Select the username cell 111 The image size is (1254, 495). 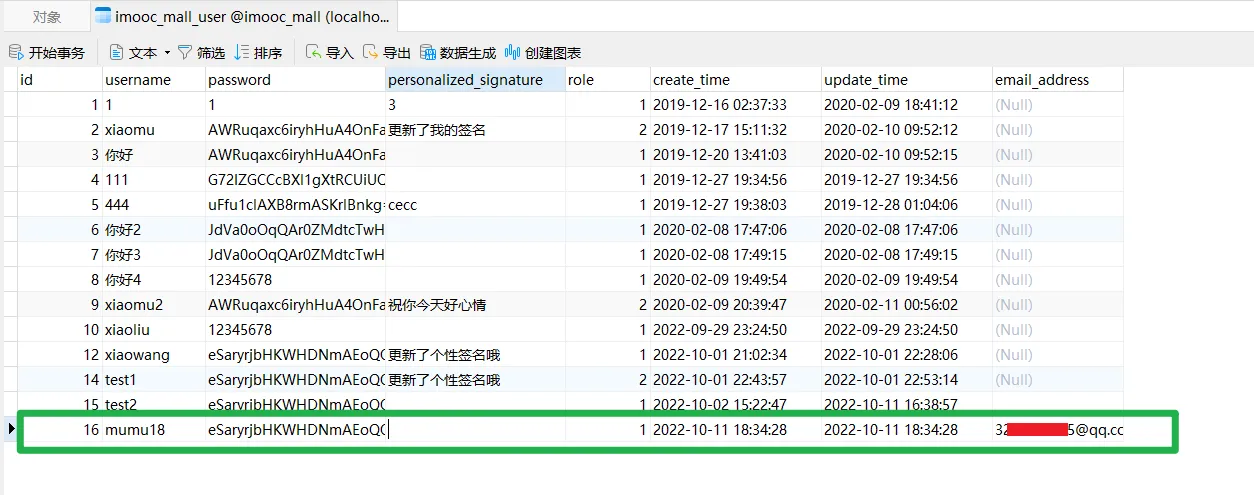pyautogui.click(x=154, y=180)
